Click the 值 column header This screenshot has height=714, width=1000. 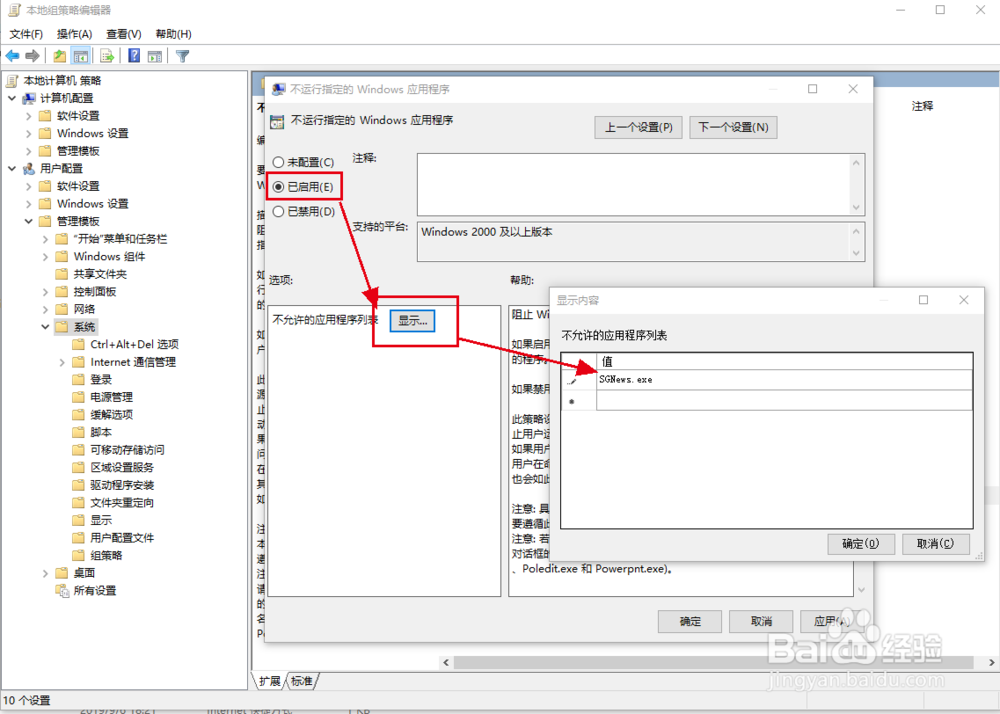(x=784, y=361)
